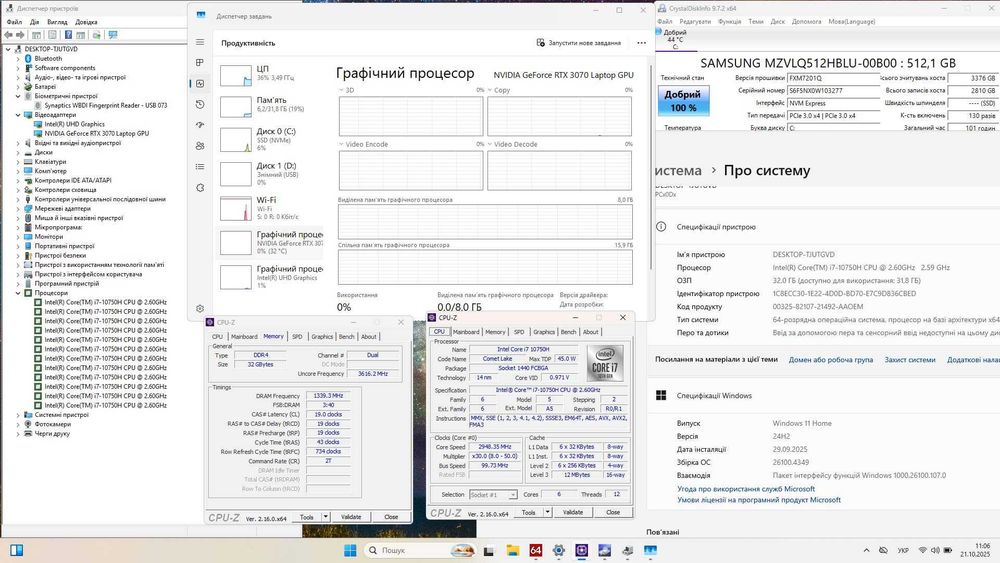Screen dimensions: 1000x563
Task: Select NVIDIA GeForce RTX 3070 Laptop GPU device
Action: [x=96, y=134]
